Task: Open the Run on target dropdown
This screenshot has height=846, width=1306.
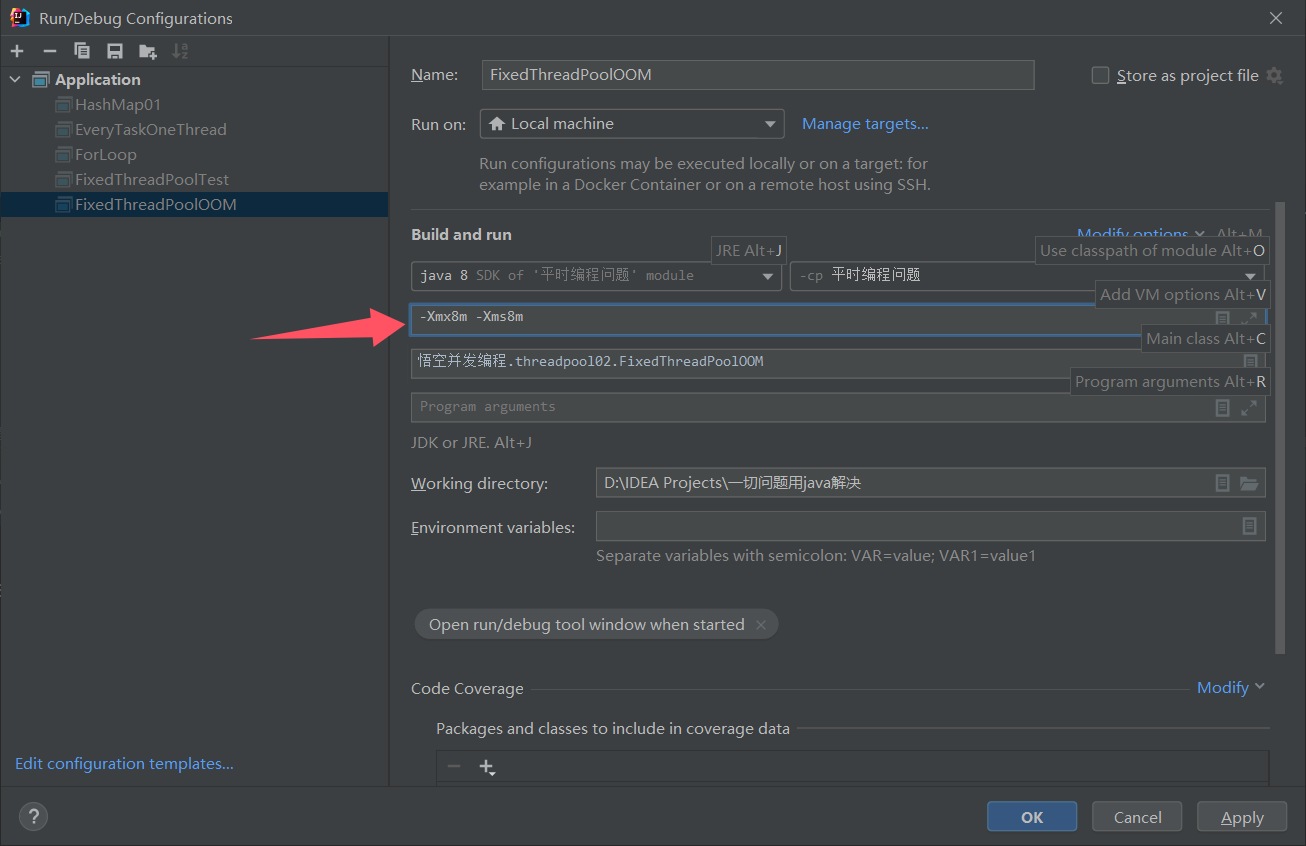Action: pyautogui.click(x=770, y=124)
